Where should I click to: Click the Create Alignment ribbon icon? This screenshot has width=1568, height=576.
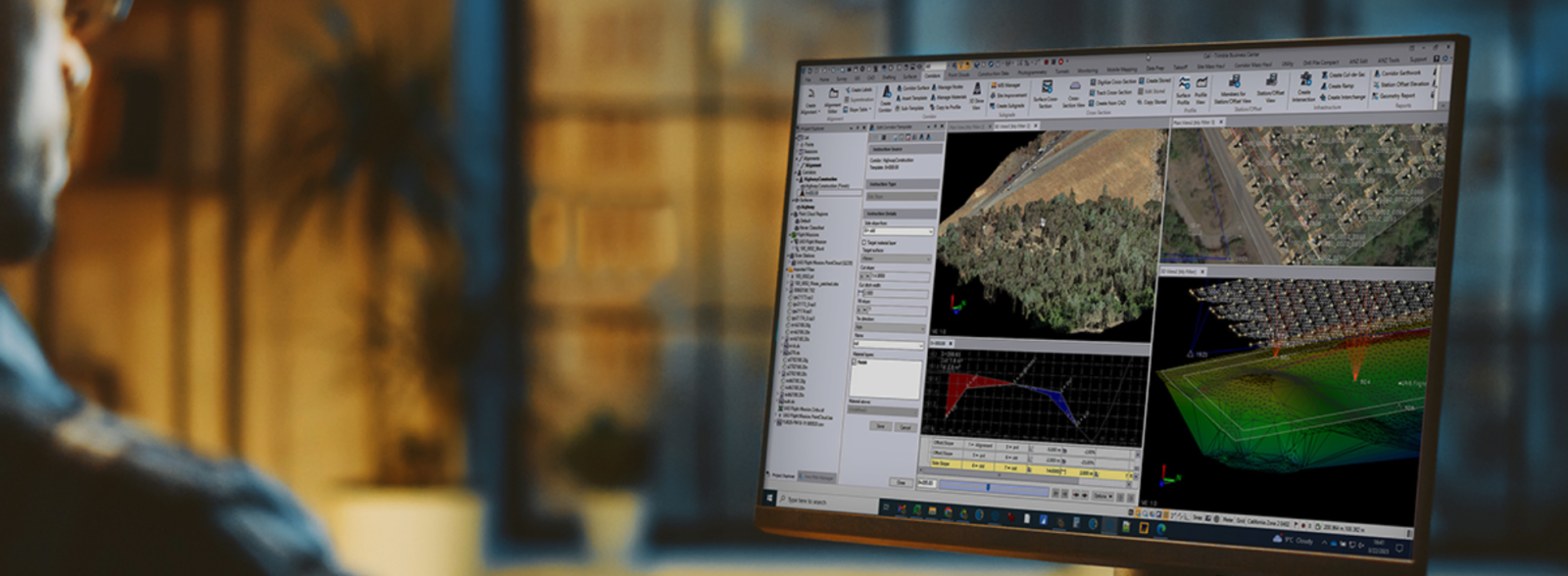(810, 101)
